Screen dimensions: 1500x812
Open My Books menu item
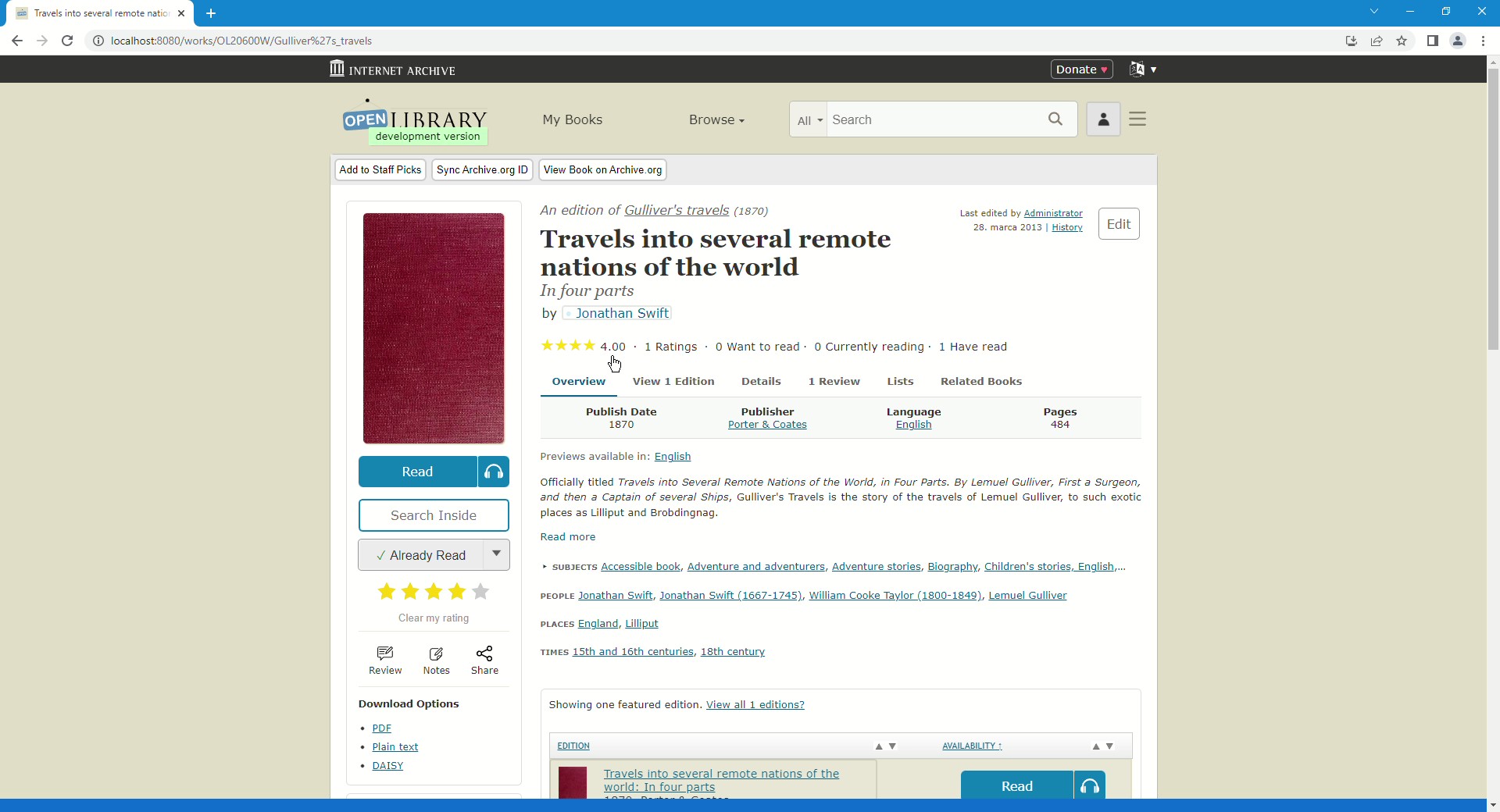click(x=573, y=119)
